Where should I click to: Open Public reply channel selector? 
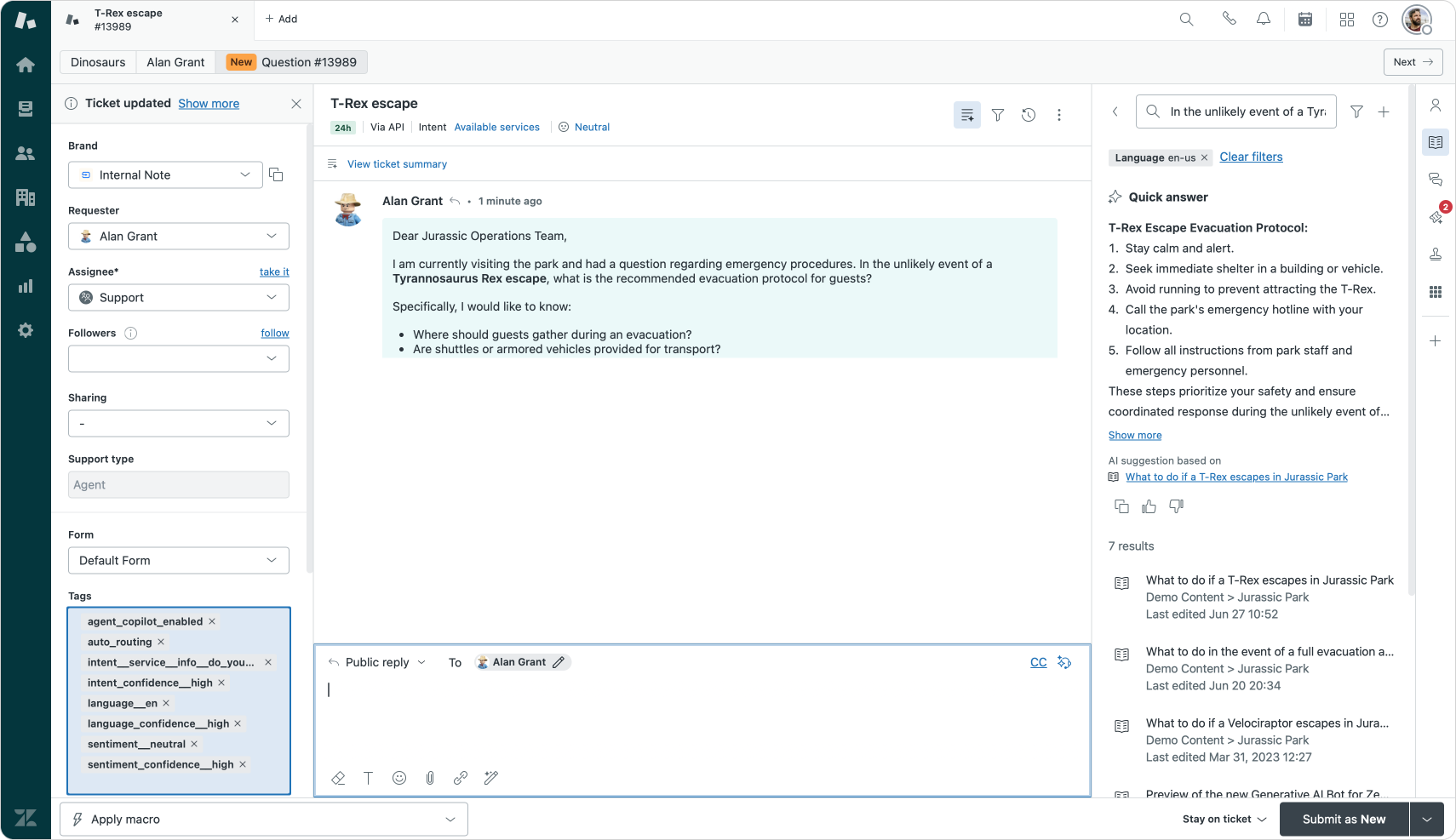click(x=376, y=663)
